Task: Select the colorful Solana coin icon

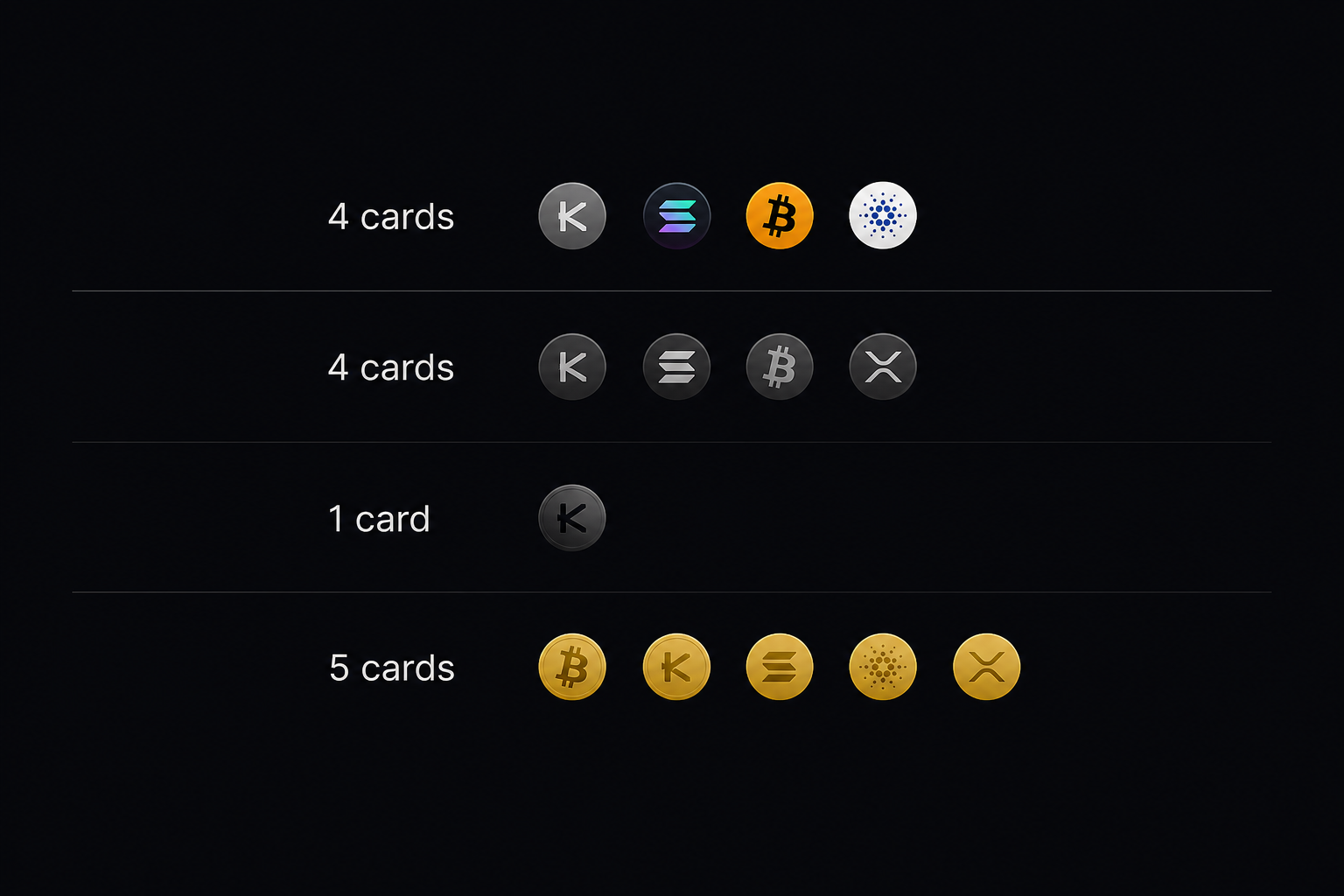Action: click(676, 216)
